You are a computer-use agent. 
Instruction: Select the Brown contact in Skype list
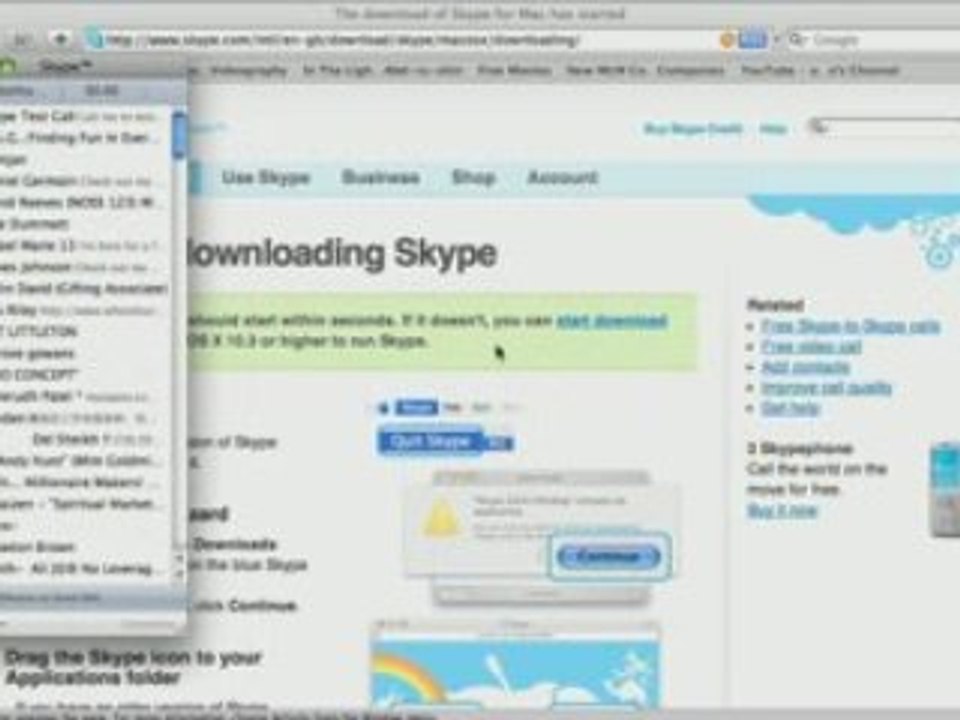86,547
